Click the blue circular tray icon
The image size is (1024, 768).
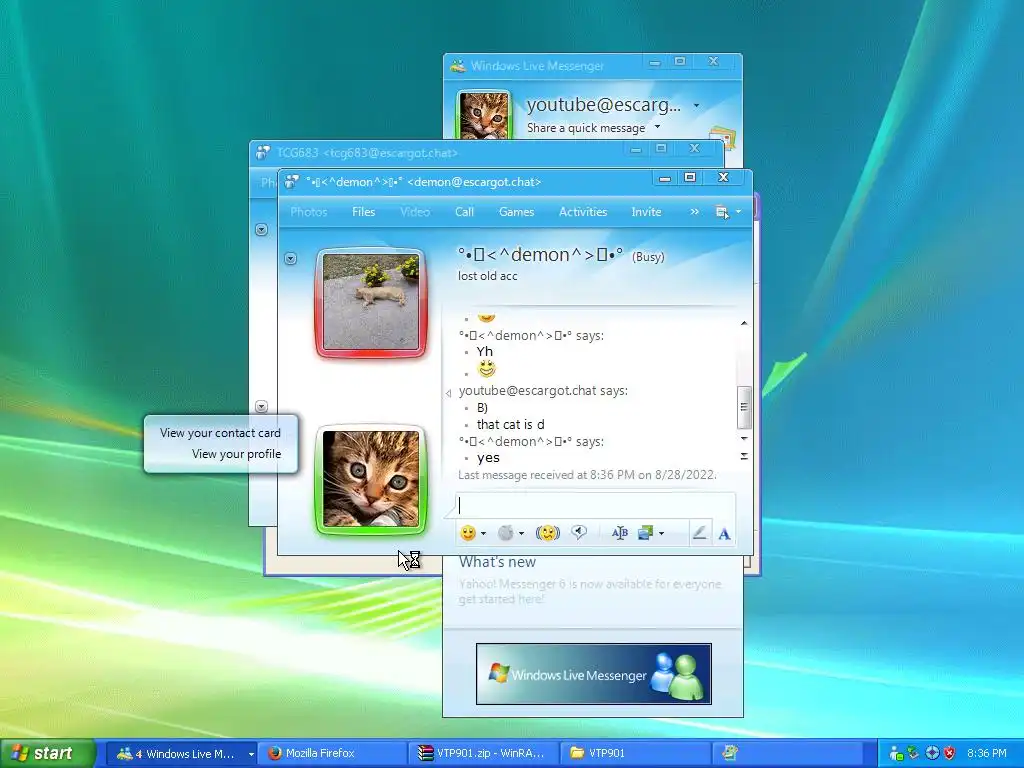(x=932, y=753)
